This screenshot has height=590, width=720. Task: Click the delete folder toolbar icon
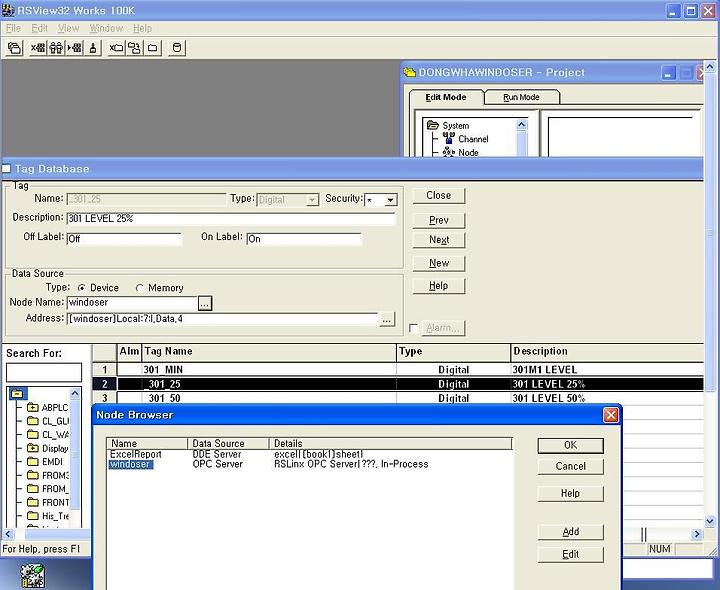click(116, 48)
